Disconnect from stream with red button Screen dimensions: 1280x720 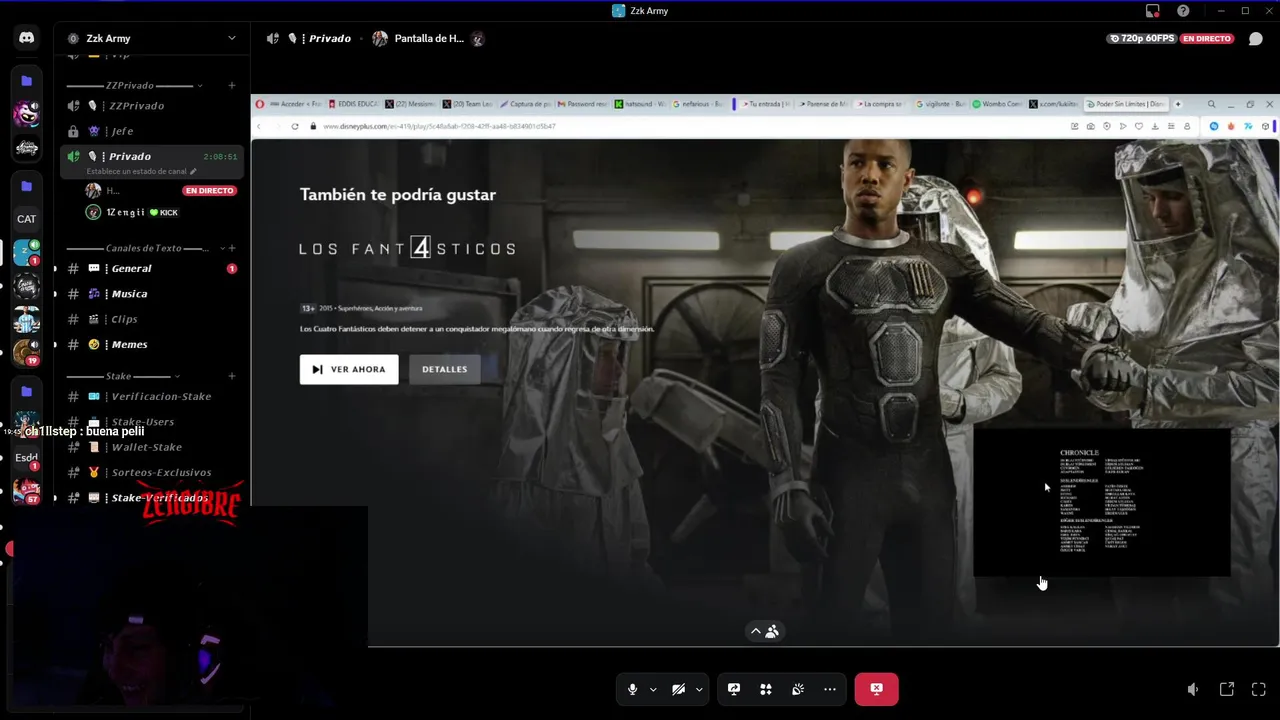click(x=876, y=689)
